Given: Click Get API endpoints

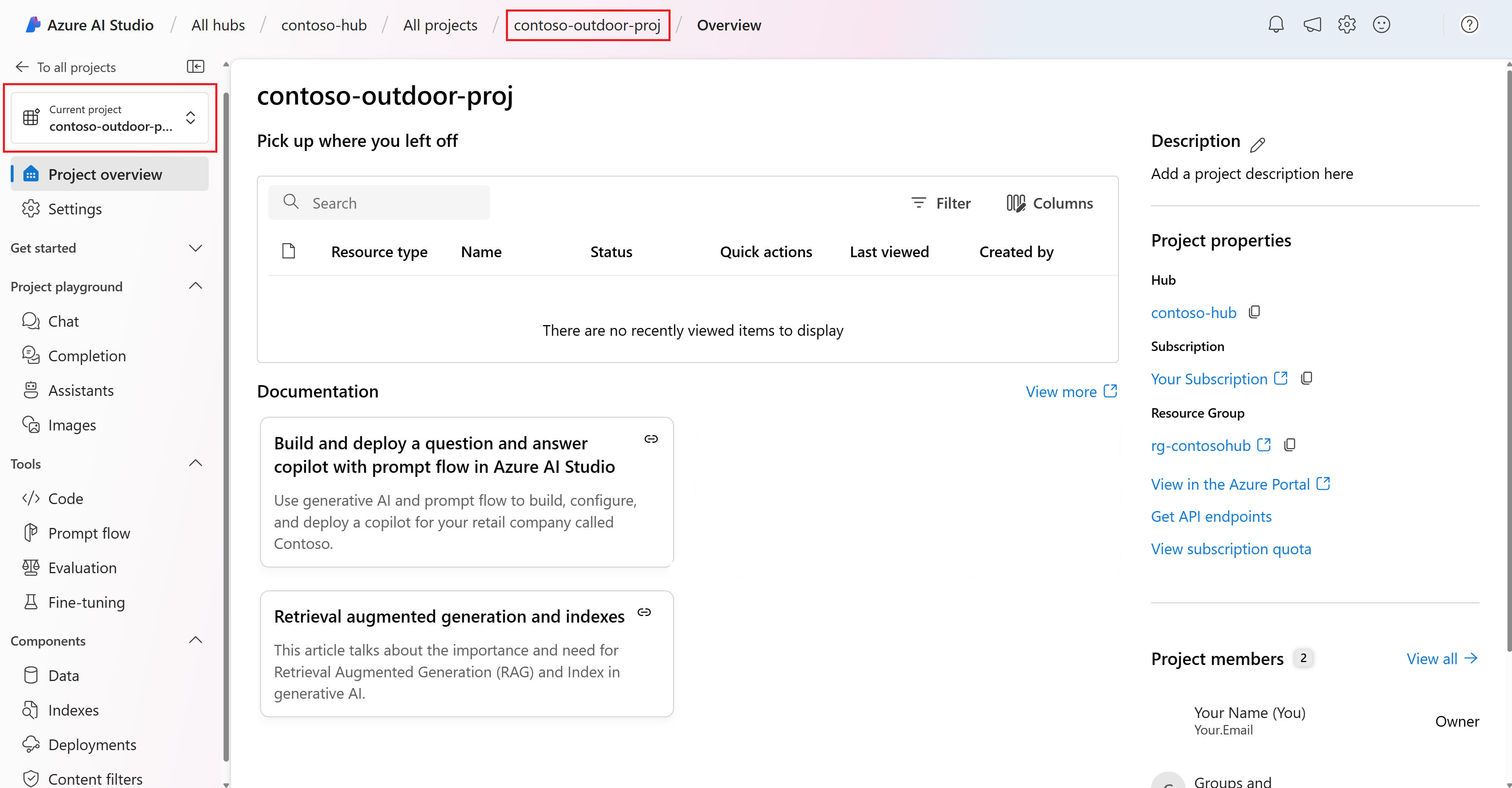Looking at the screenshot, I should coord(1211,516).
